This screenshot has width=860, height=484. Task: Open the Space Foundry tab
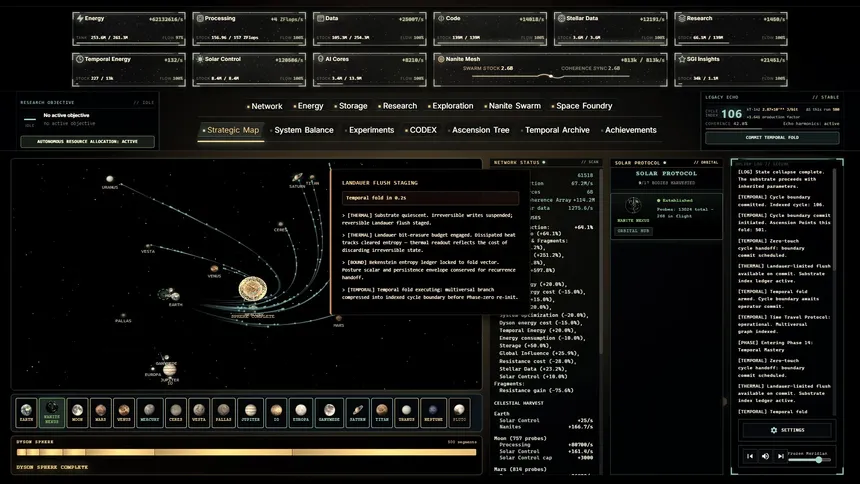(x=582, y=106)
